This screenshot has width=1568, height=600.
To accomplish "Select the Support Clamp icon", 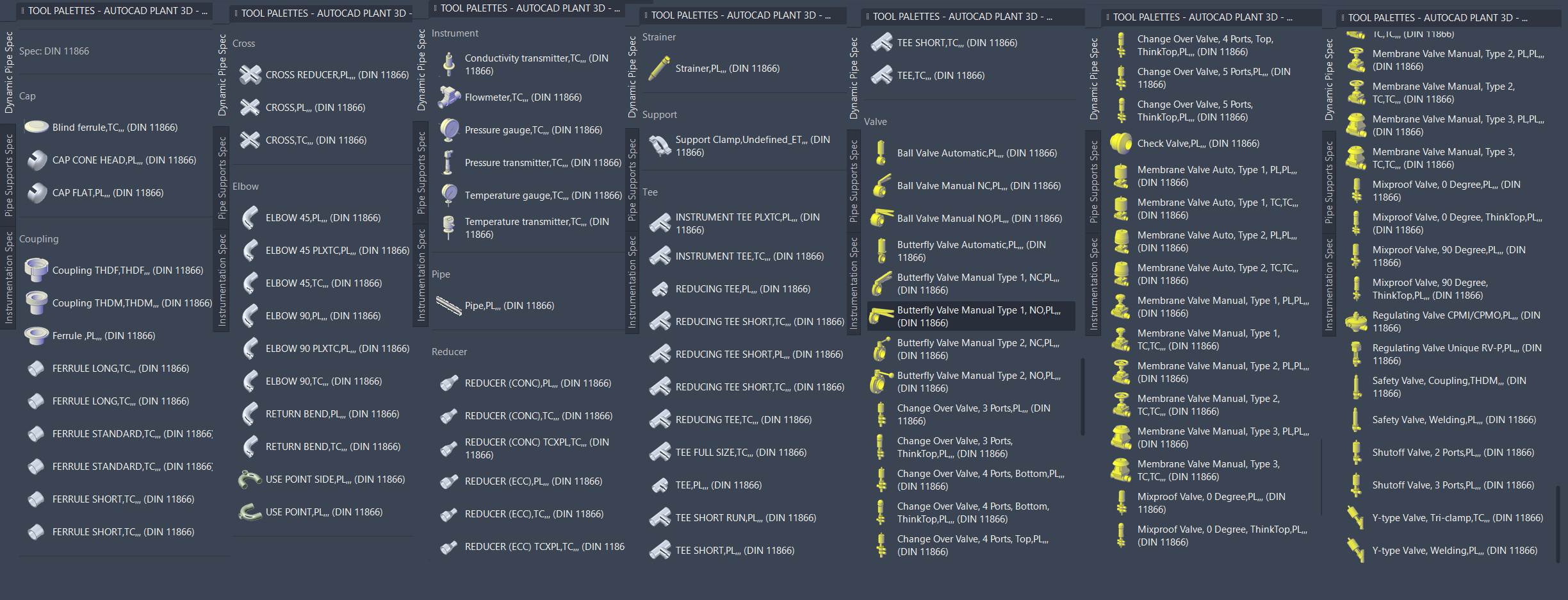I will (659, 146).
